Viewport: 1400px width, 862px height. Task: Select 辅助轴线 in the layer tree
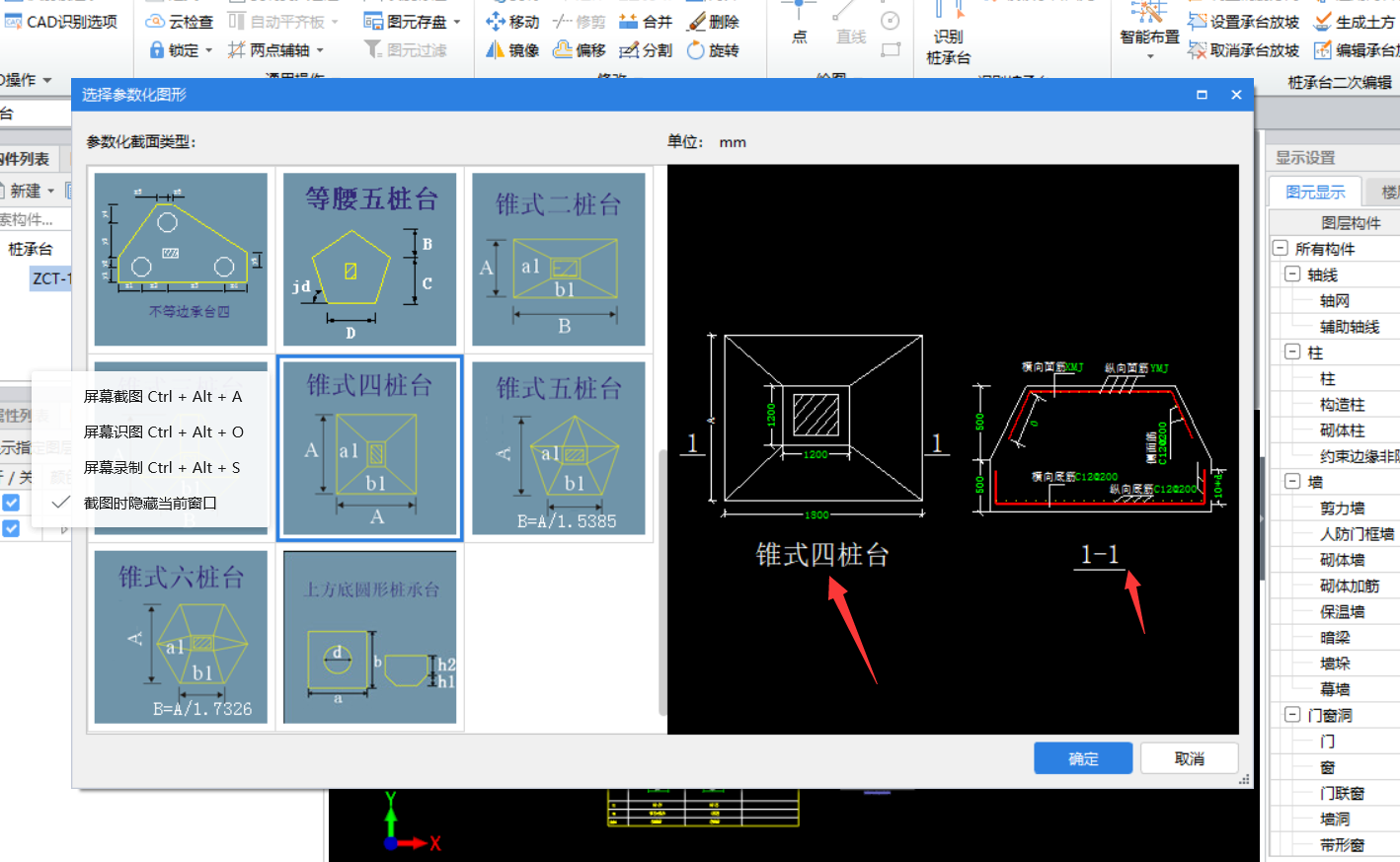[x=1350, y=326]
